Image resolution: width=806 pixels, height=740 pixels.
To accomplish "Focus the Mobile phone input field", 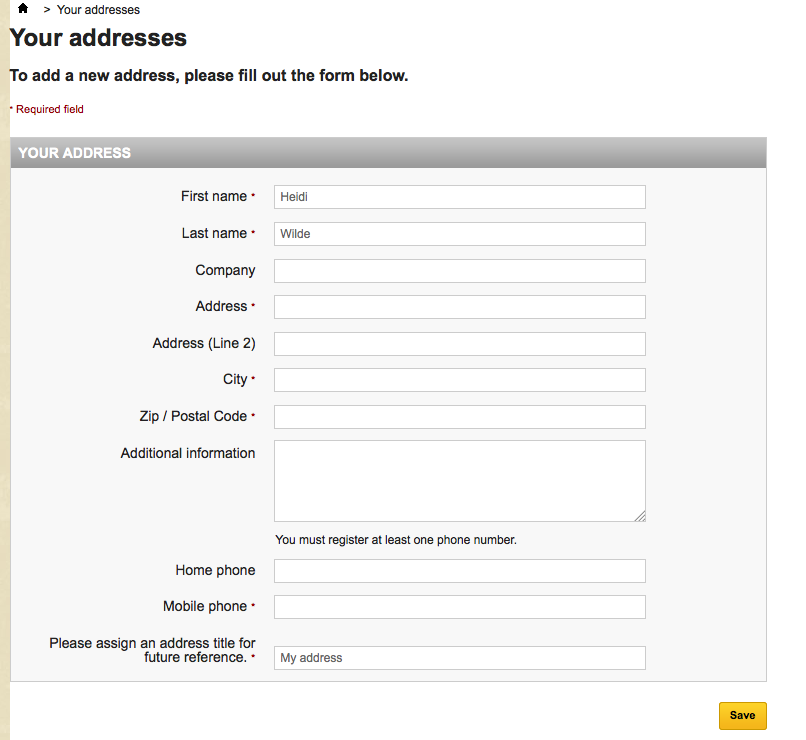I will click(459, 607).
